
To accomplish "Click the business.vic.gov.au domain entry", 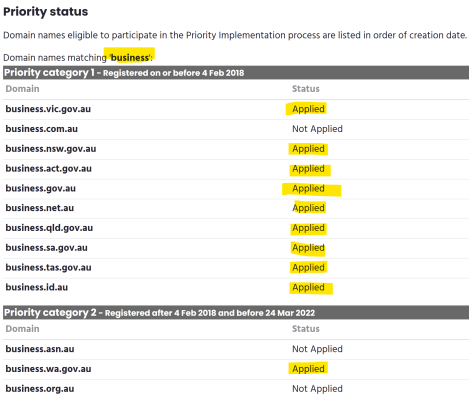I will click(x=48, y=109).
